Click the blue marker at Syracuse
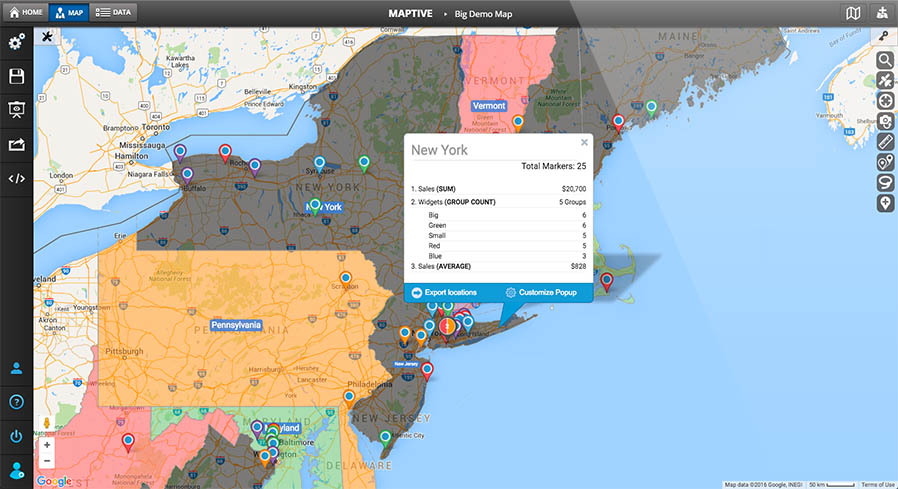This screenshot has width=898, height=489. (x=320, y=164)
